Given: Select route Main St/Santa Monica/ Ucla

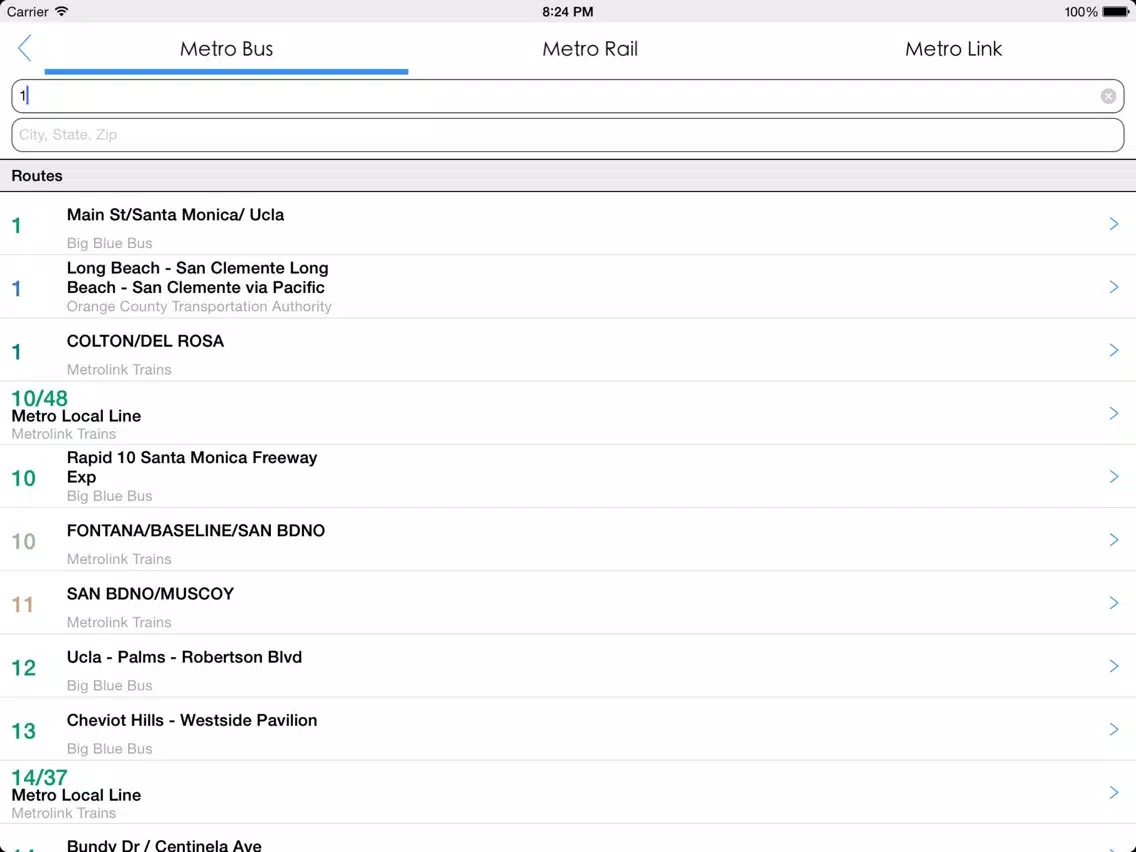Looking at the screenshot, I should (175, 215).
